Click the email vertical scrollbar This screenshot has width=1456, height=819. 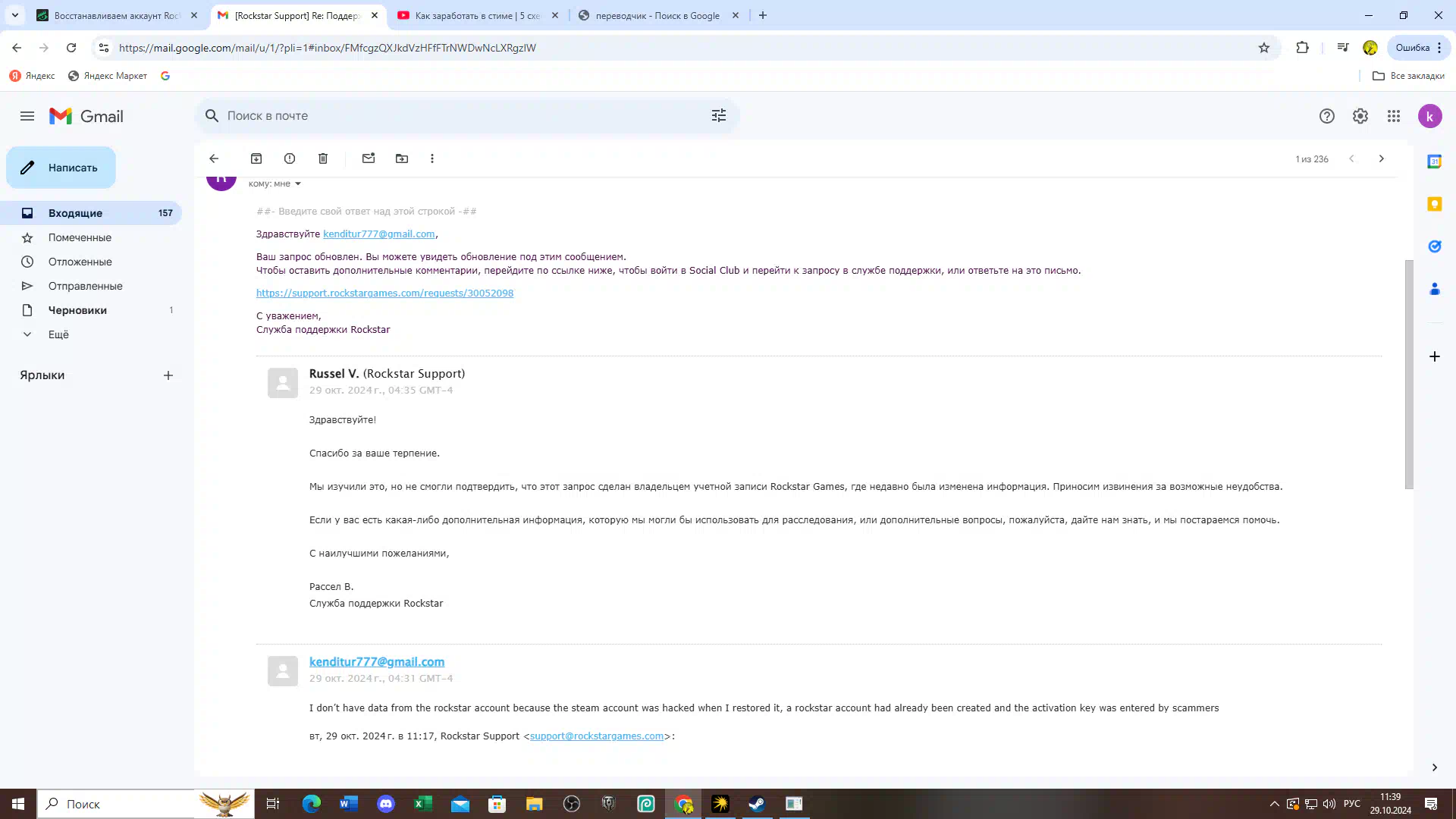click(1409, 375)
